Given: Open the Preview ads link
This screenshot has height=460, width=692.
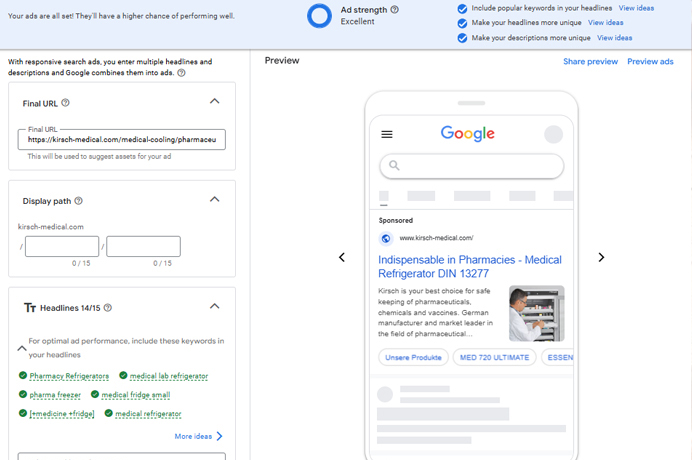Looking at the screenshot, I should click(650, 61).
